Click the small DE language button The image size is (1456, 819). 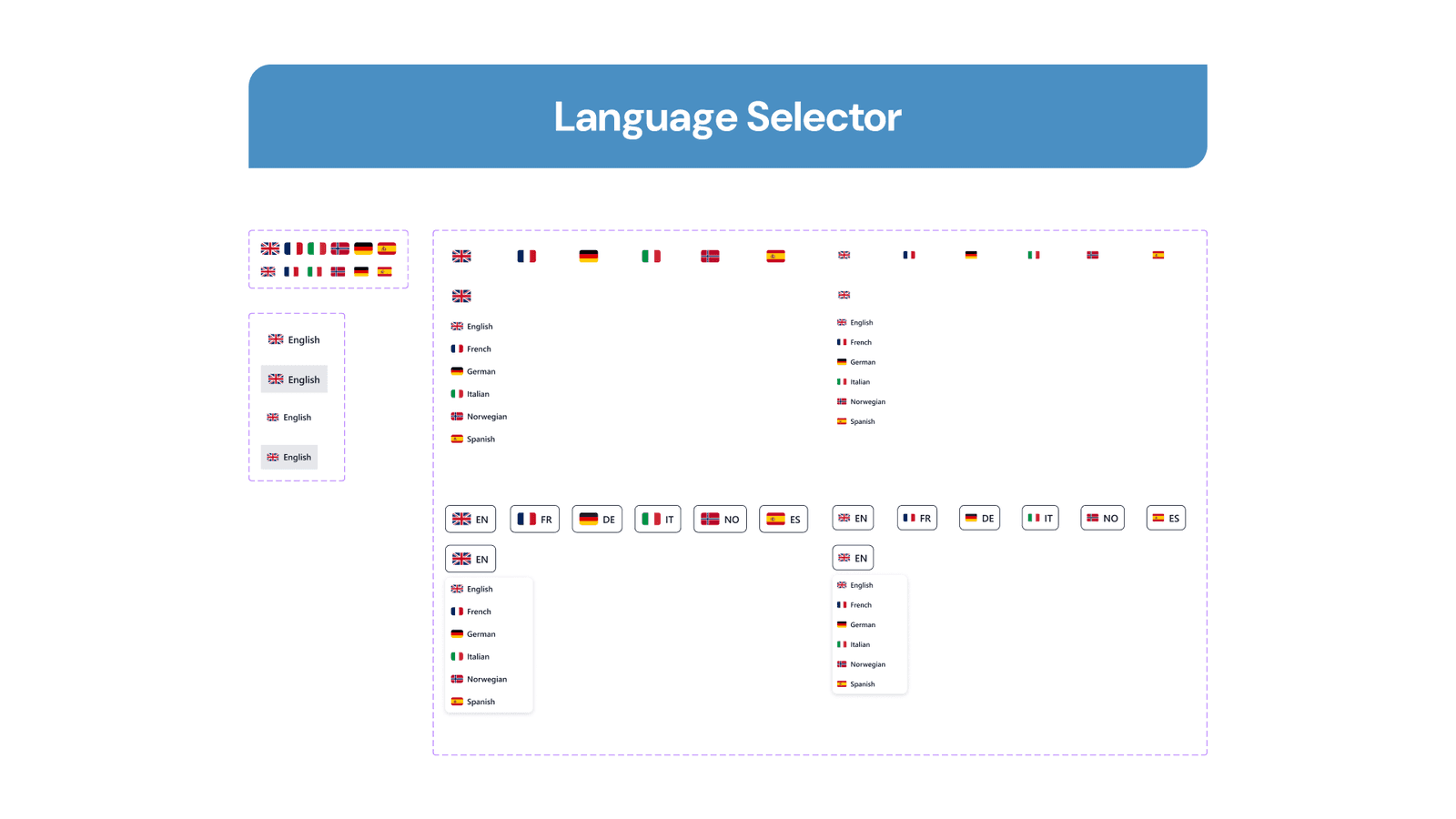click(x=979, y=518)
